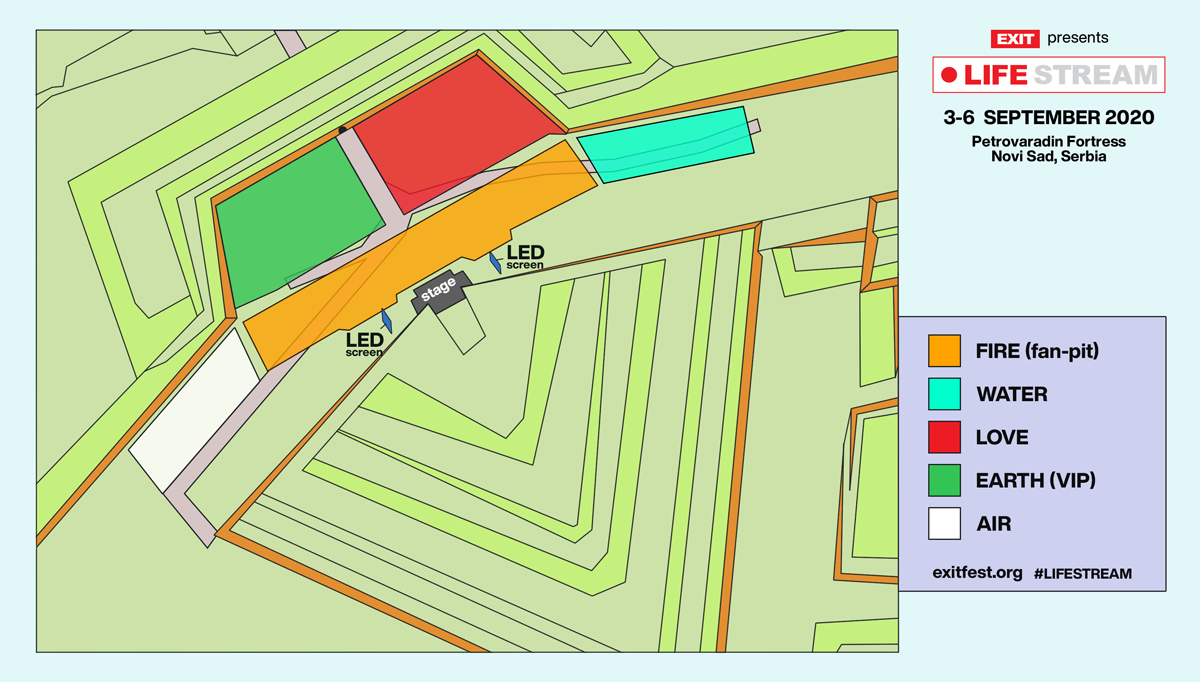Select the cyan WATER zone on the map
1200x682 pixels.
665,145
